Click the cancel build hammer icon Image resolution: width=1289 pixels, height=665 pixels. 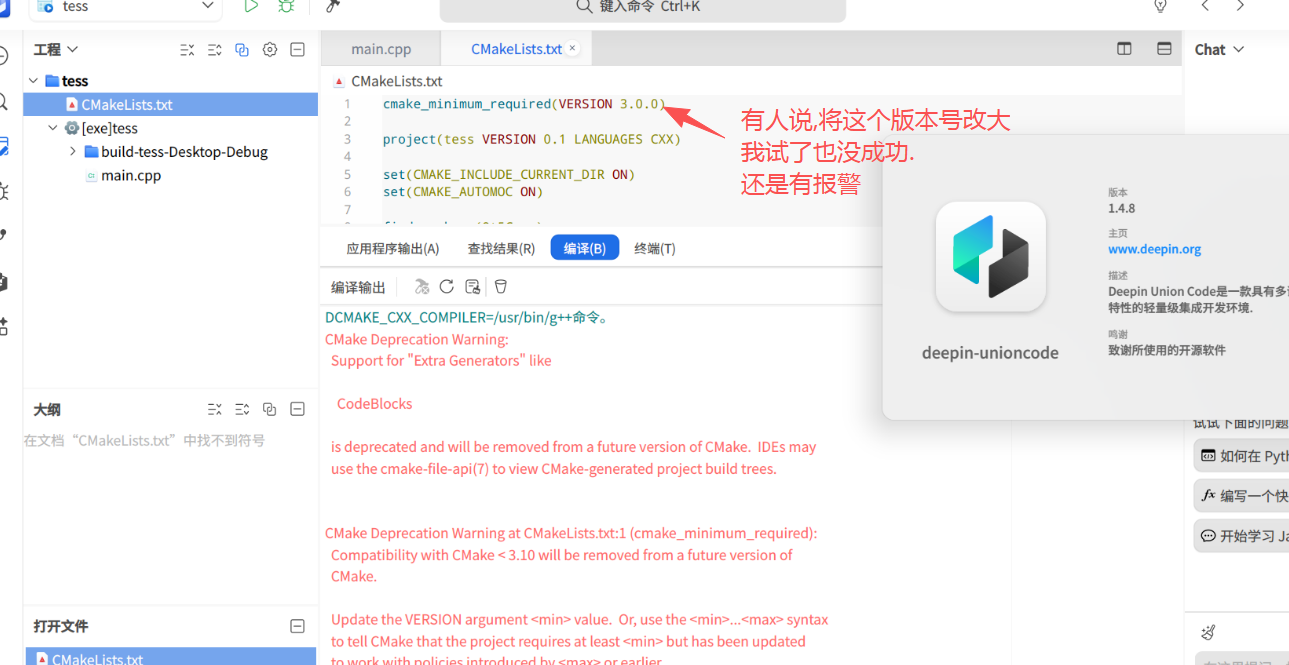(x=422, y=287)
